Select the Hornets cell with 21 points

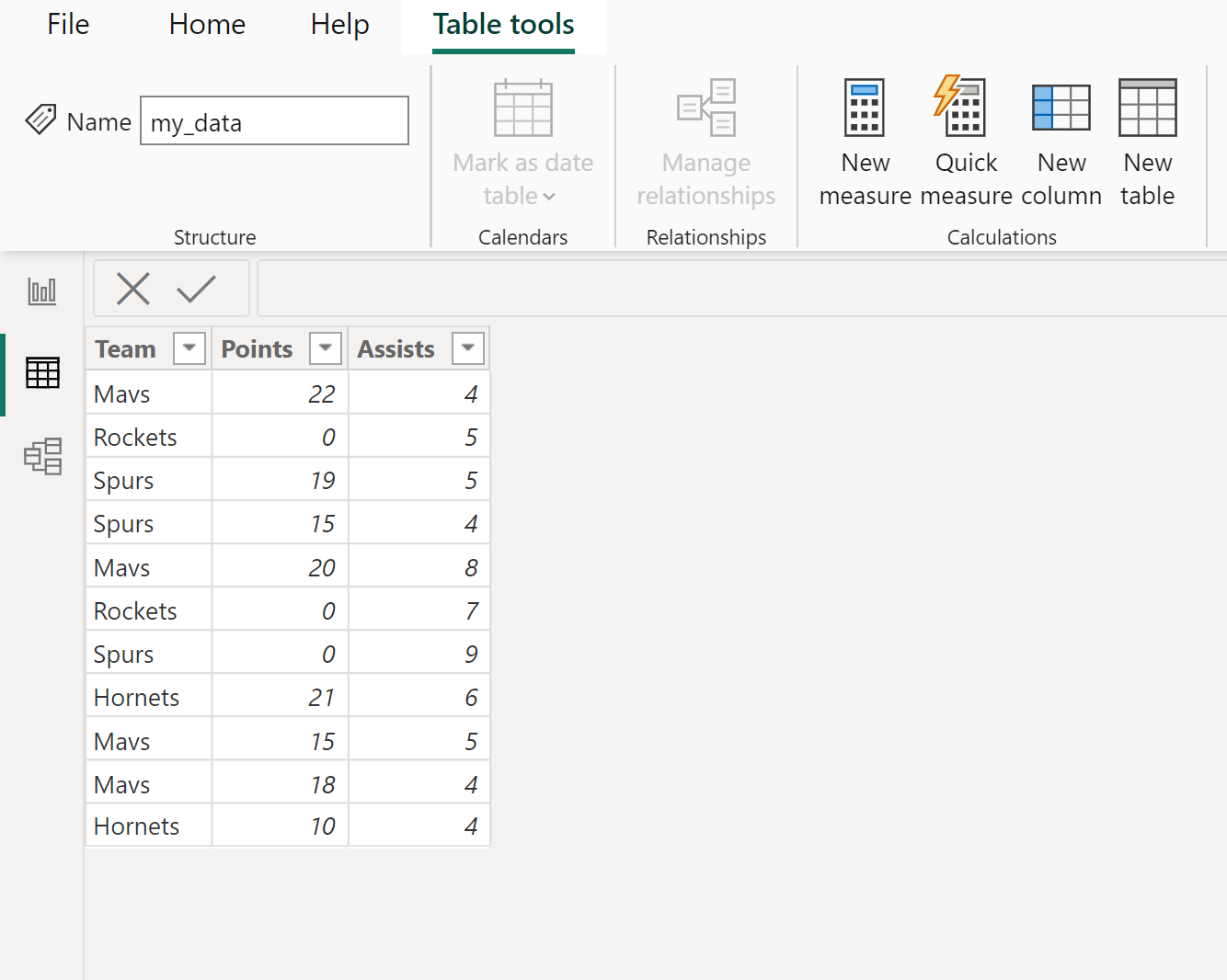point(137,698)
